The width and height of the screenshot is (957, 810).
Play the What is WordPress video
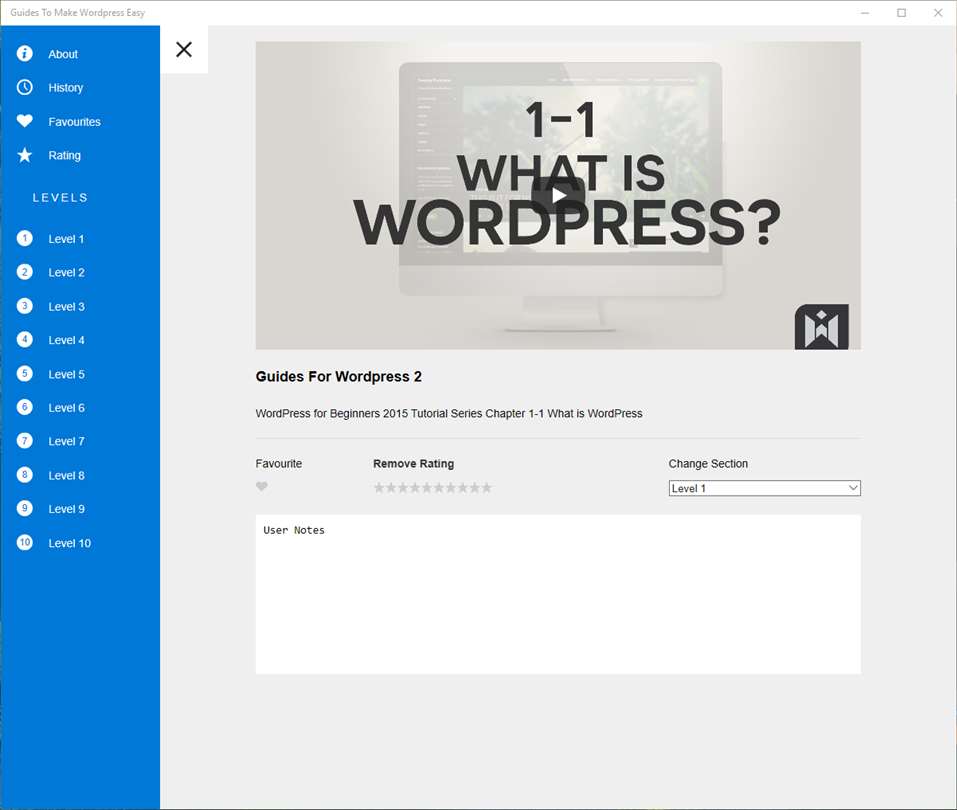558,195
